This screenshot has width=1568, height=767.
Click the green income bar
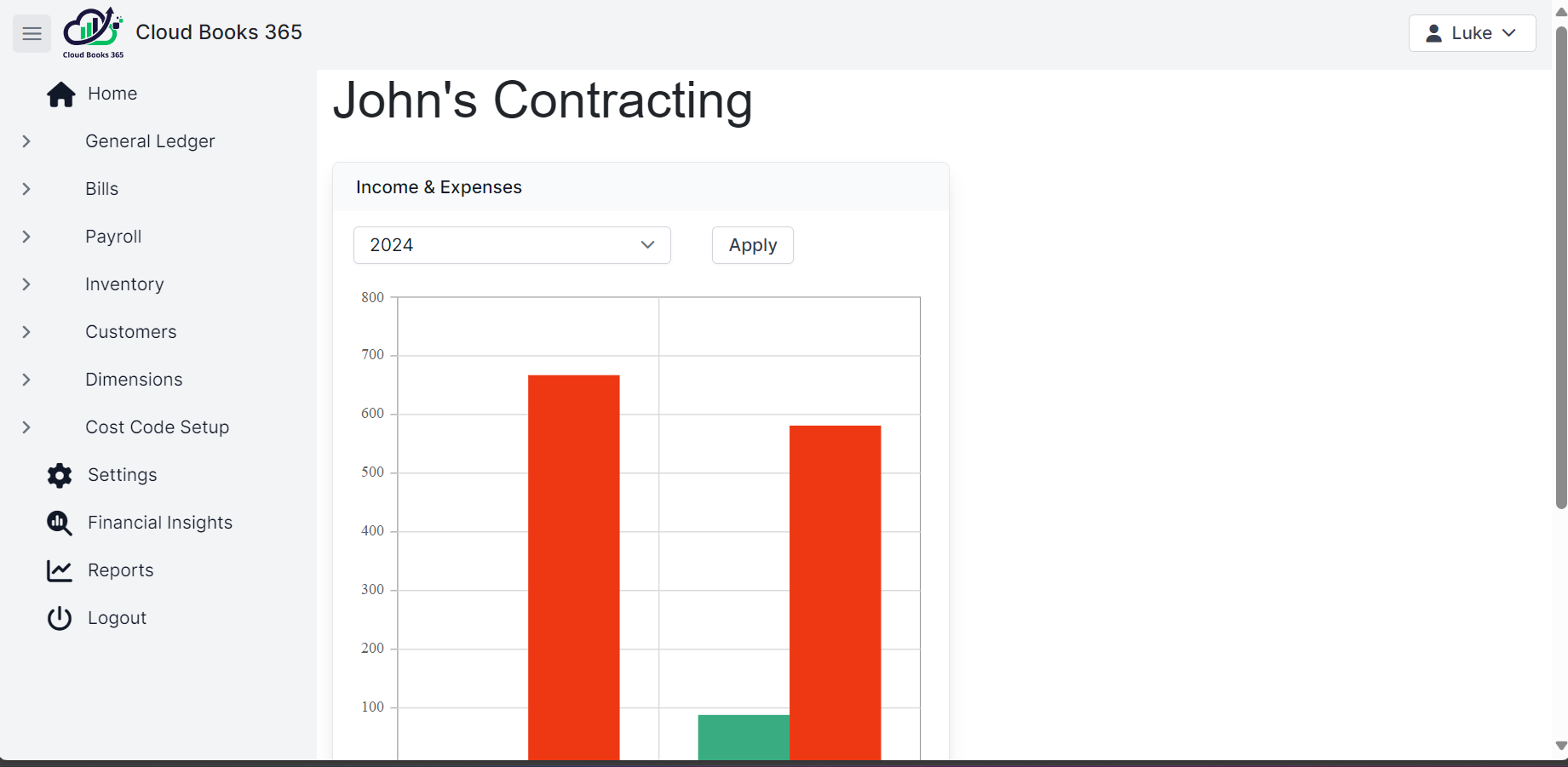point(744,736)
